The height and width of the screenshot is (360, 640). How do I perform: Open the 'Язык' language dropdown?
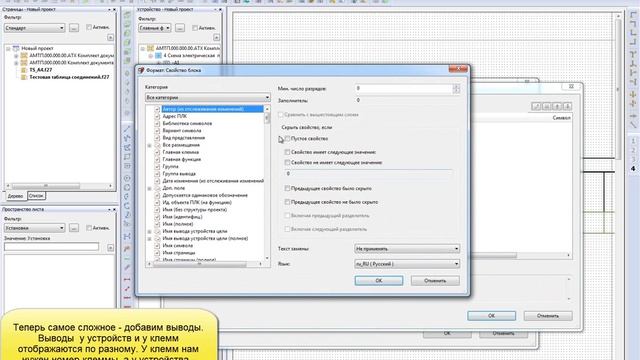[x=407, y=264]
